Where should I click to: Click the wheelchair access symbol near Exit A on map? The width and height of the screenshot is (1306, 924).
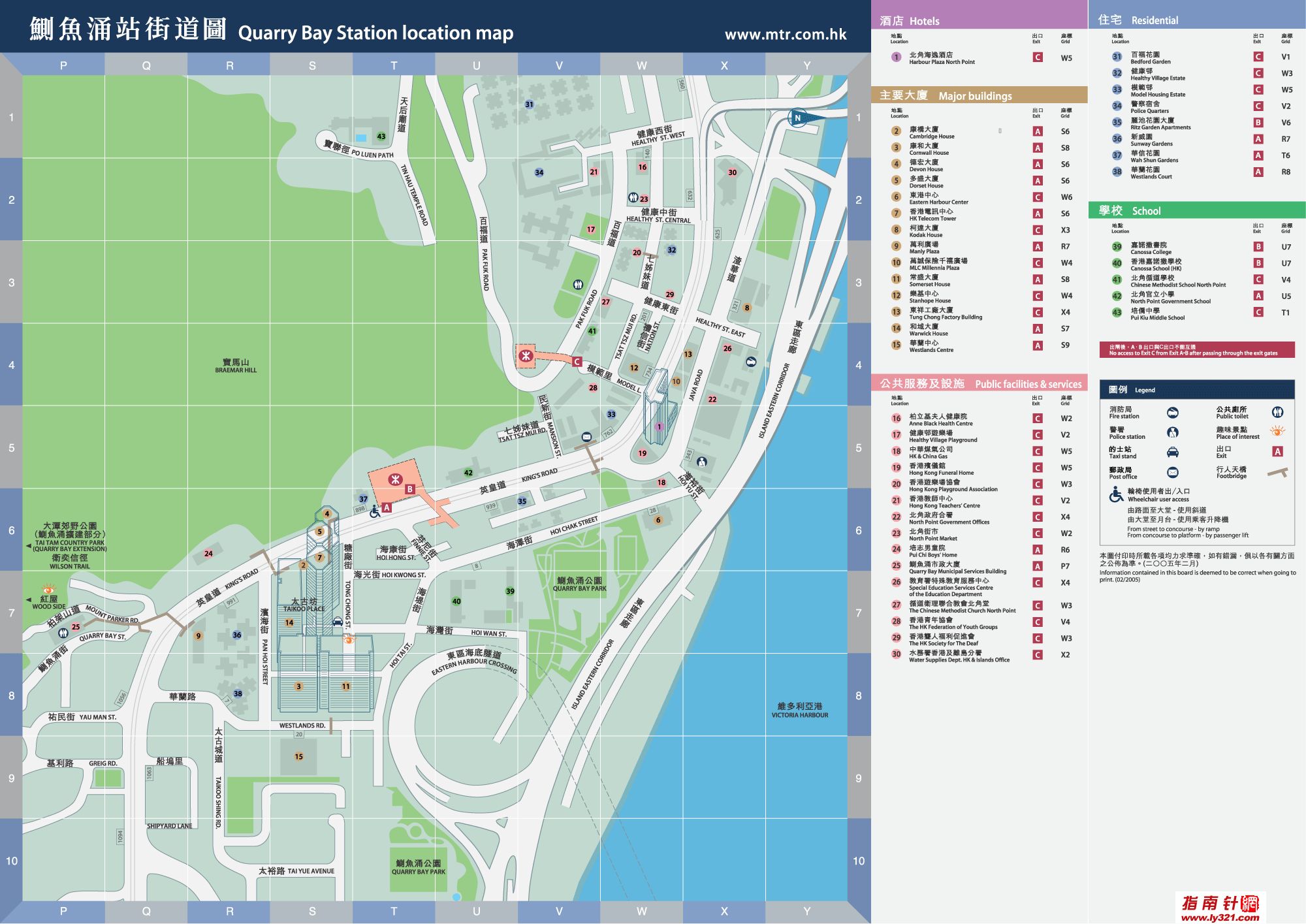375,513
